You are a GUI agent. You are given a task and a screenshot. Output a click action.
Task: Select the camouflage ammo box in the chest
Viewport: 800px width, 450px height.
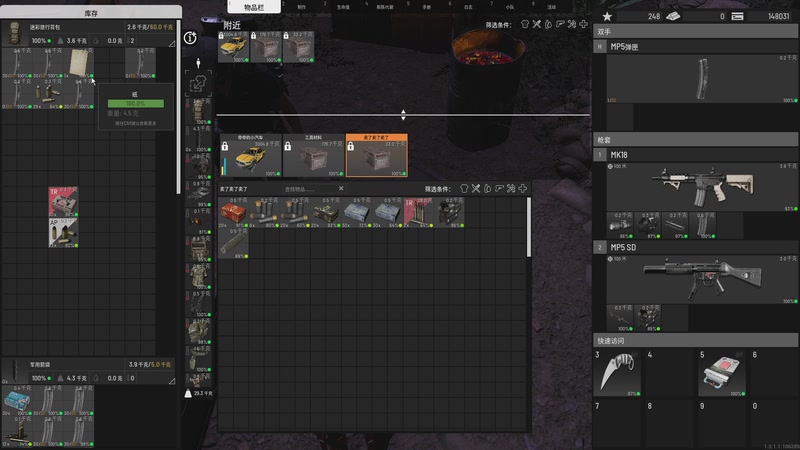point(326,212)
